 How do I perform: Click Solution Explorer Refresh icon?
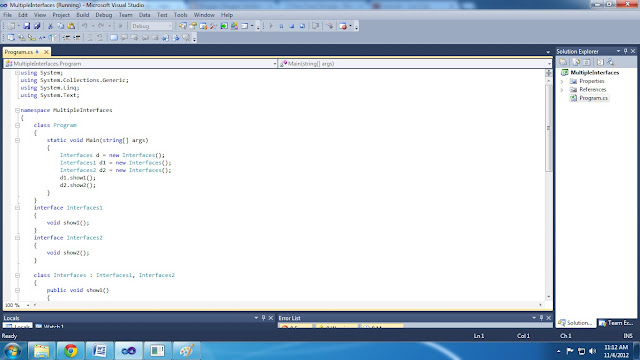(587, 62)
